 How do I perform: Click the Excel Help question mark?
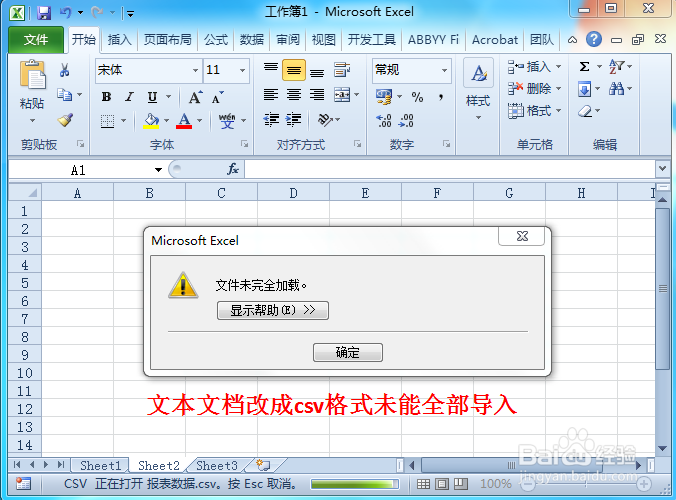tap(594, 40)
